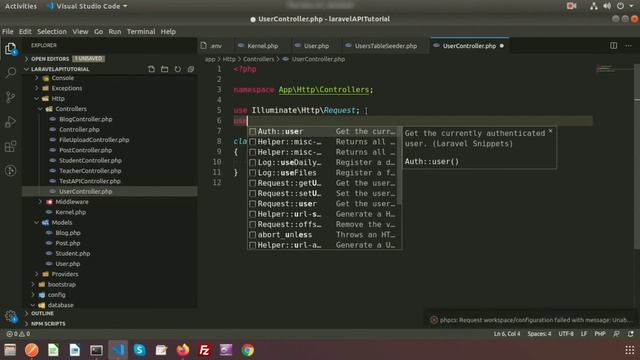The height and width of the screenshot is (360, 640).
Task: Open the File menu
Action: click(7, 31)
